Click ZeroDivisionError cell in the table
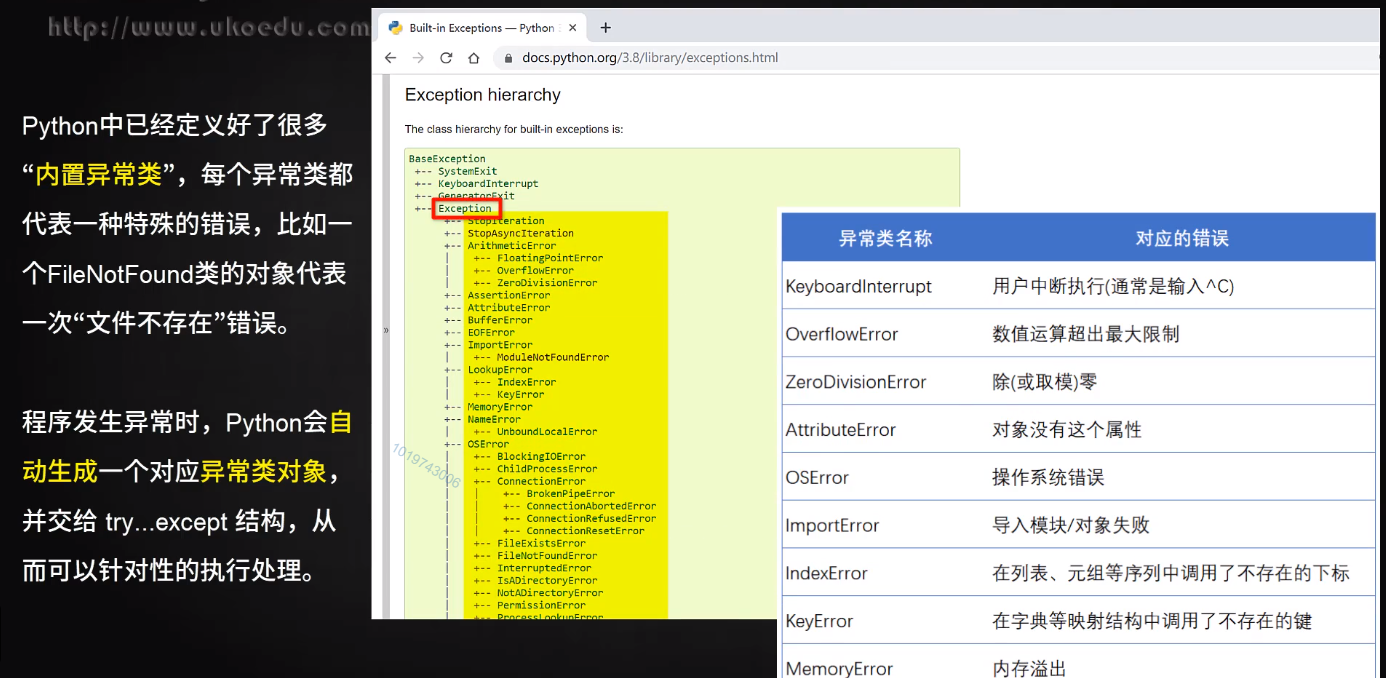Screen dimensions: 1386x678 click(x=856, y=382)
